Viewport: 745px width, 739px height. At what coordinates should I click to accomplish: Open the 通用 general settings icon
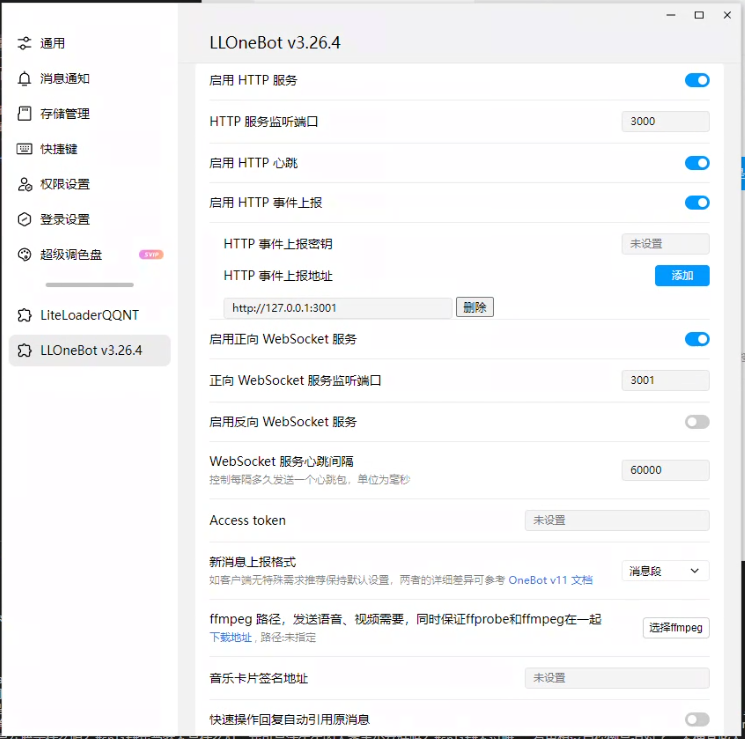pos(24,43)
